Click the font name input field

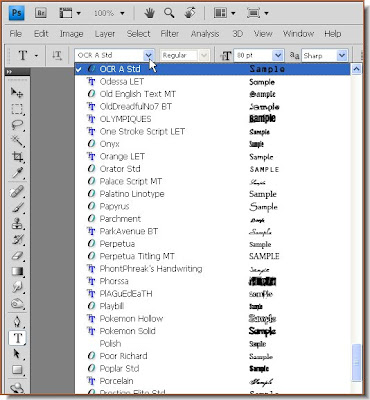click(x=110, y=55)
